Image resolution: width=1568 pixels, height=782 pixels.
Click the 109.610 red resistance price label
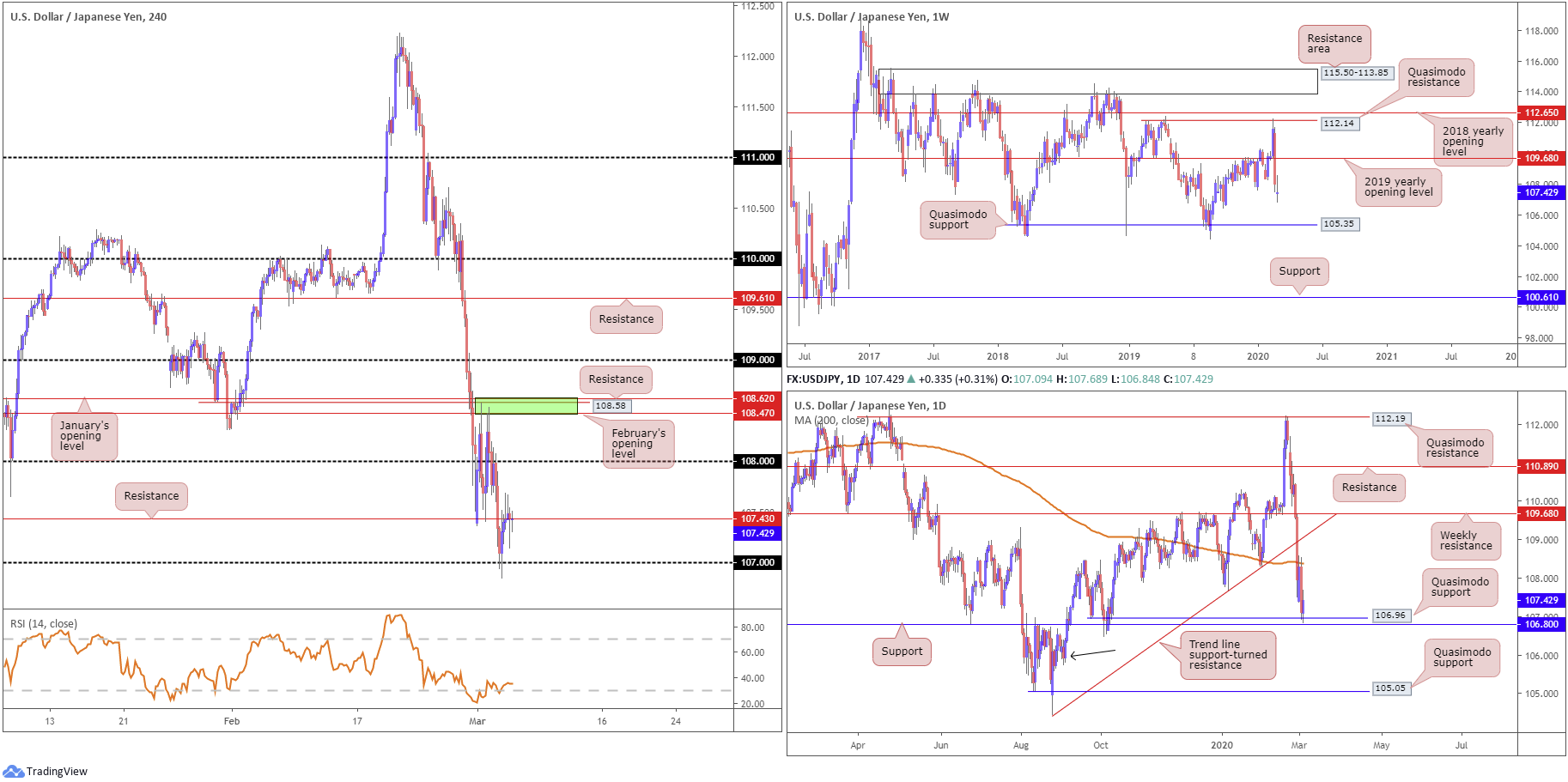pyautogui.click(x=757, y=298)
